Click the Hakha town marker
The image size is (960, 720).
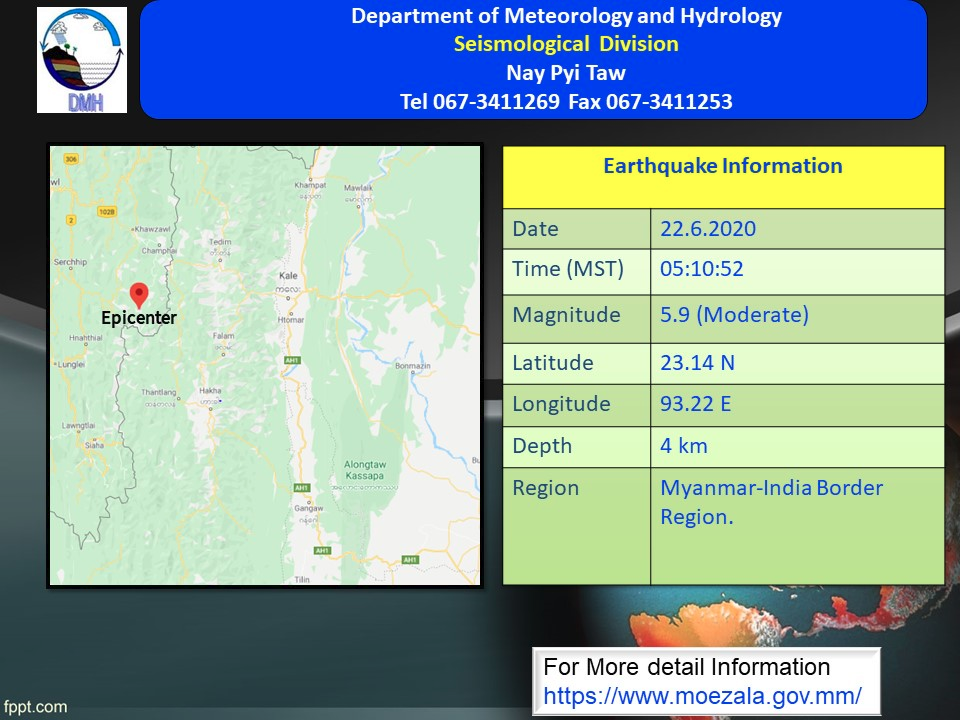pyautogui.click(x=210, y=394)
